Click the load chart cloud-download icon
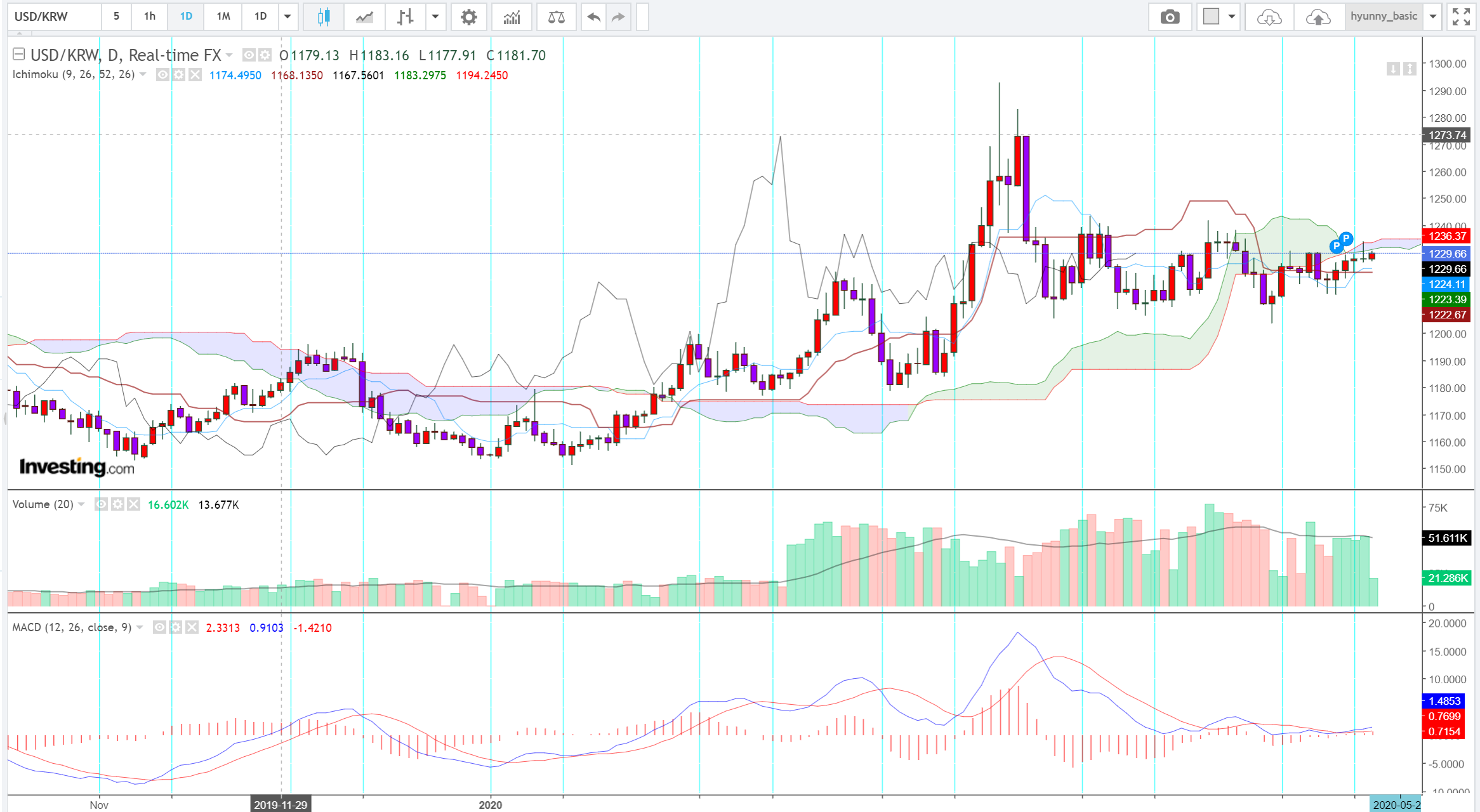The width and height of the screenshot is (1480, 812). 1269,17
